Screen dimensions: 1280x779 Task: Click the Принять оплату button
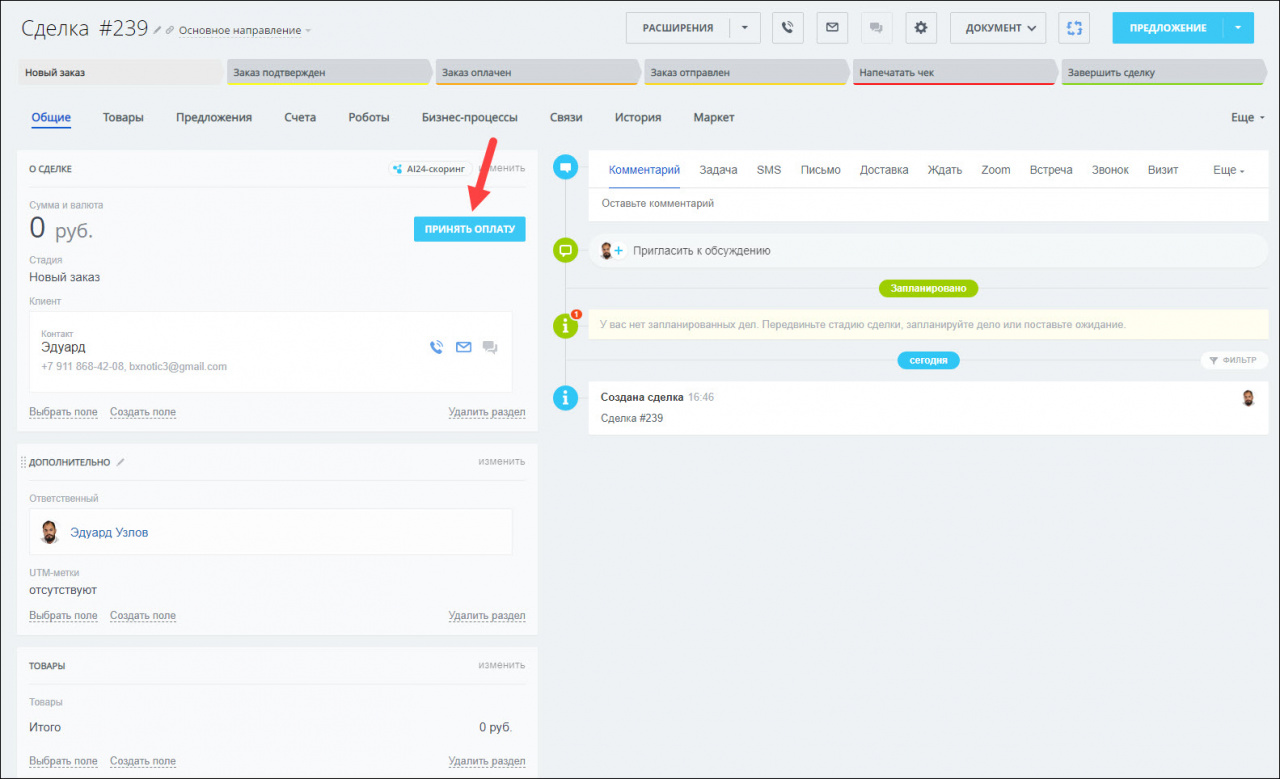[x=469, y=229]
